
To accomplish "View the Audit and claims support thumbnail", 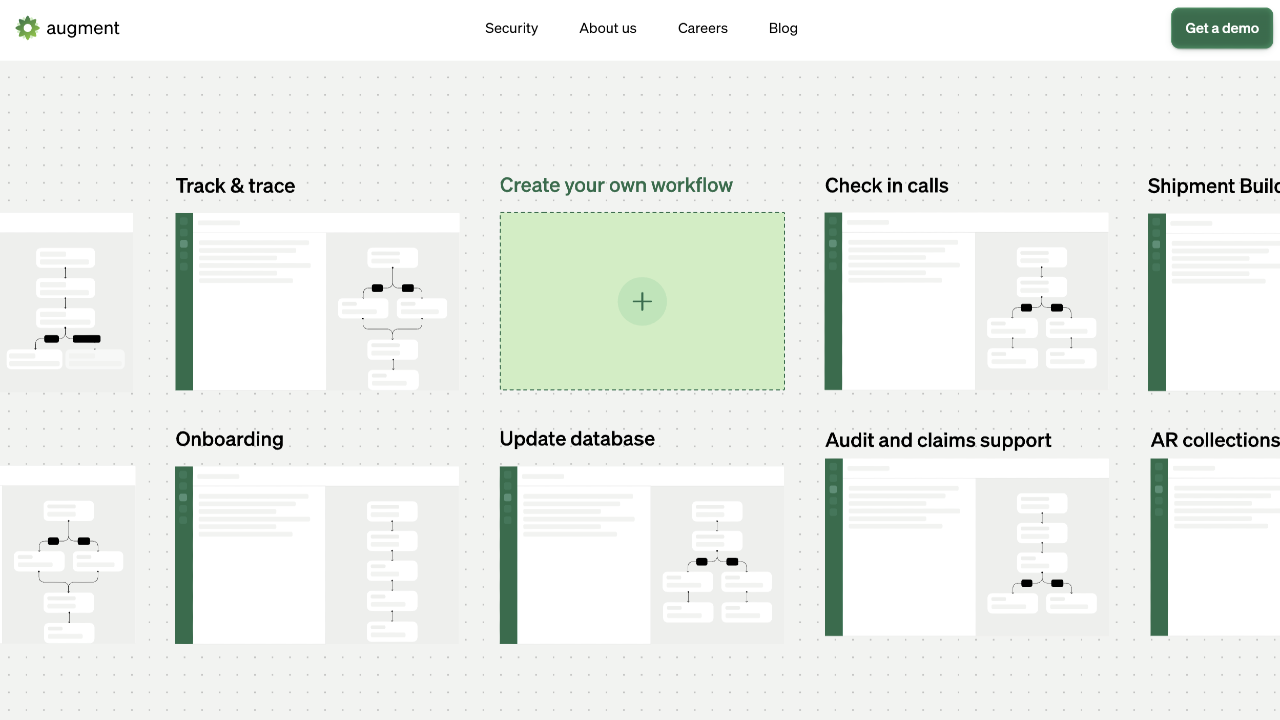I will coord(966,547).
